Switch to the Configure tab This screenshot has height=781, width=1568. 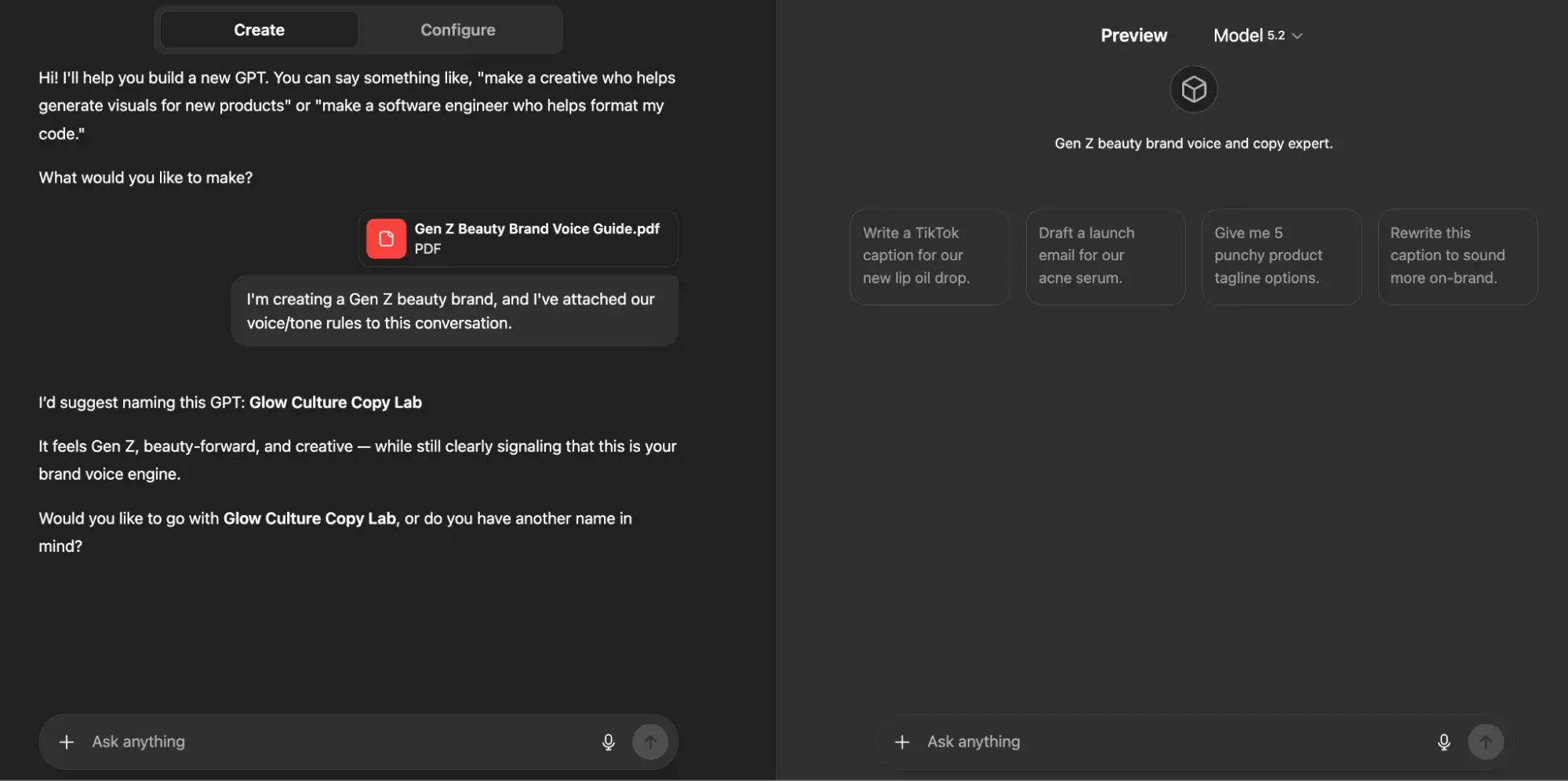tap(458, 29)
